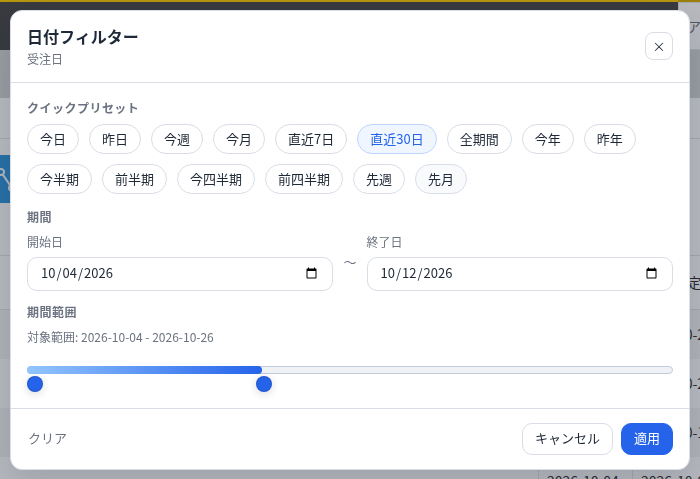700x479 pixels.
Task: Choose the 今月 quick preset
Action: coord(239,139)
